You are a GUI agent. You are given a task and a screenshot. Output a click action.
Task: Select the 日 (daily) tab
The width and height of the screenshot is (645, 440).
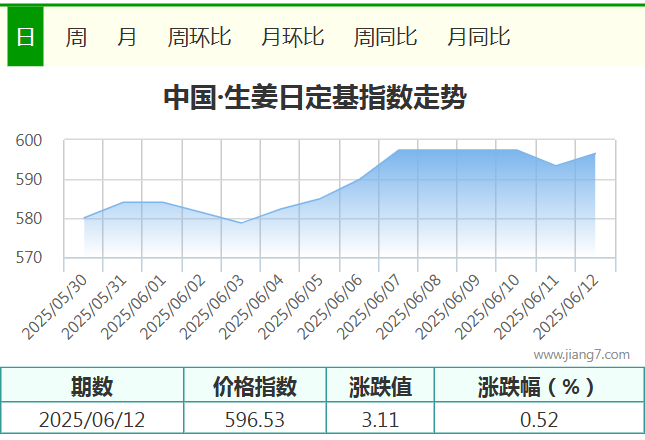coord(25,37)
